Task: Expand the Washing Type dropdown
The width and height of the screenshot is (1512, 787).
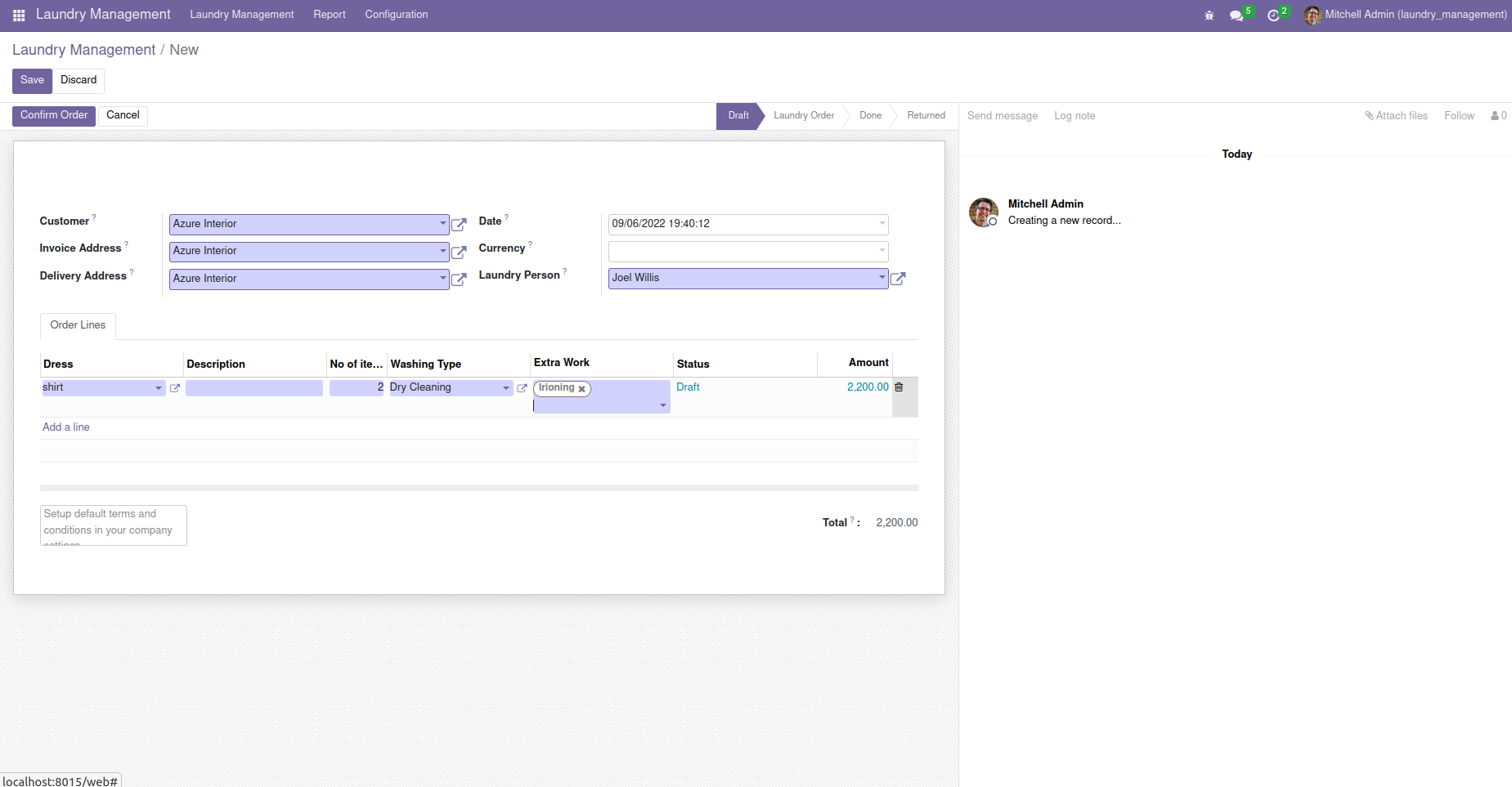Action: point(506,388)
